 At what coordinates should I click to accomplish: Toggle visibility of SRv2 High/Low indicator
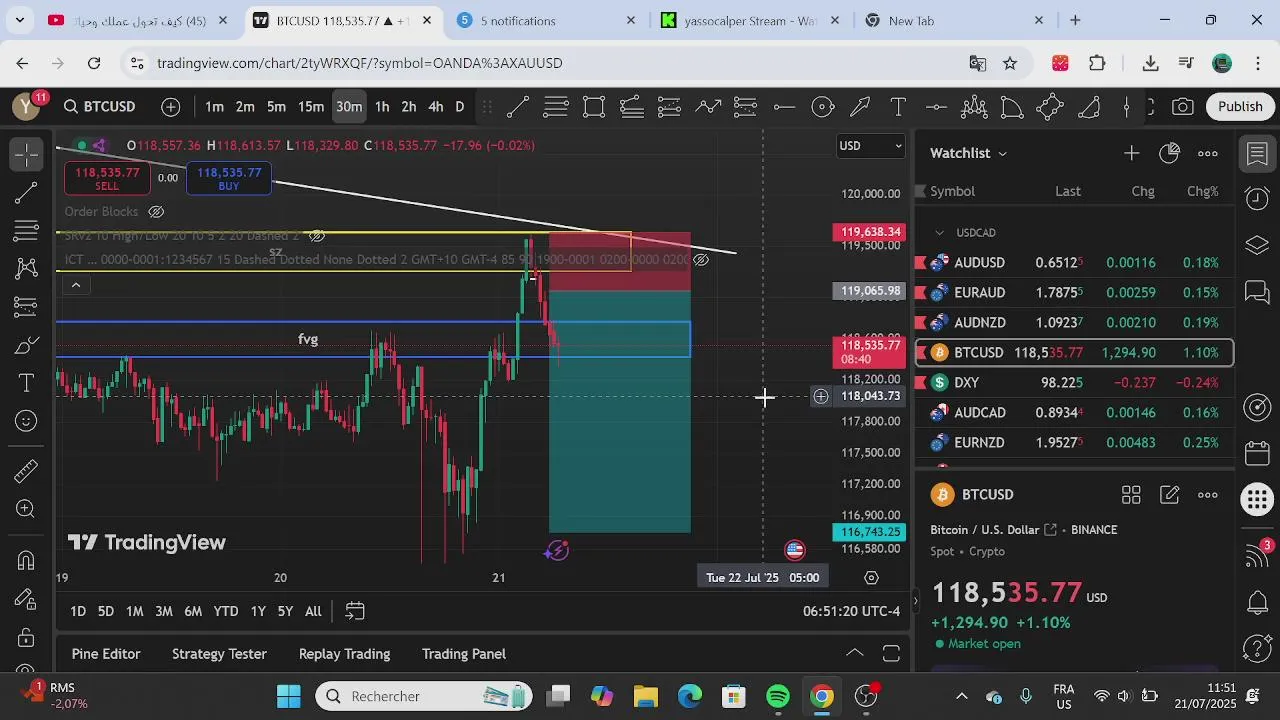[x=317, y=236]
